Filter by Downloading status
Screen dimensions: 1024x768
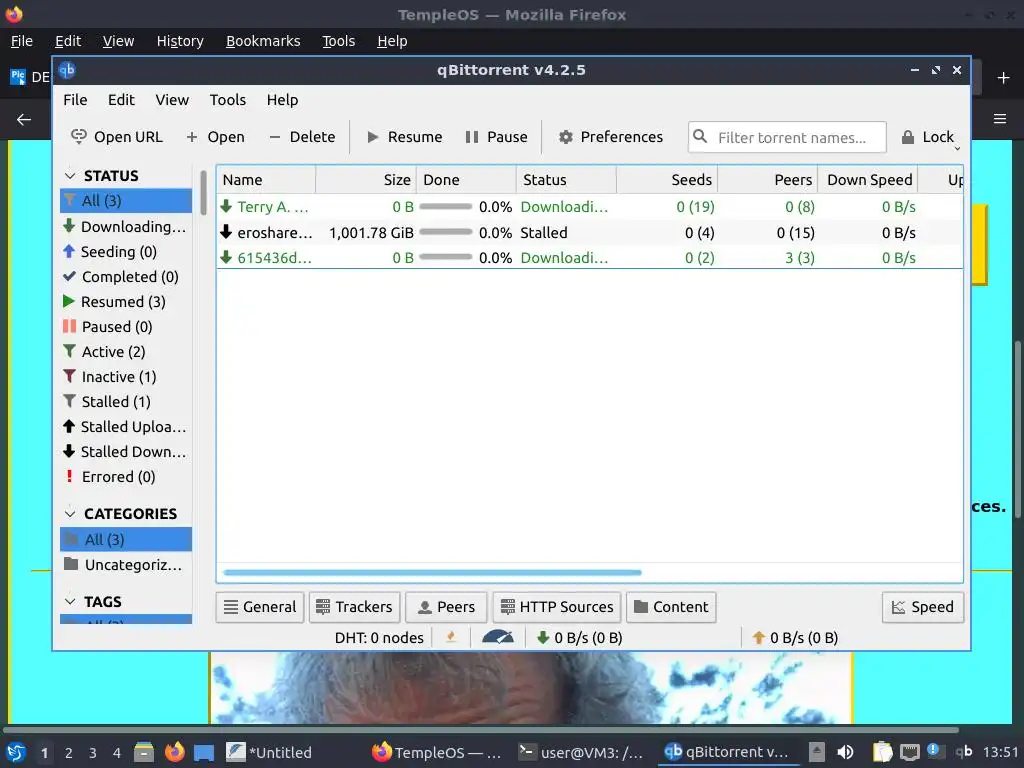click(x=126, y=227)
